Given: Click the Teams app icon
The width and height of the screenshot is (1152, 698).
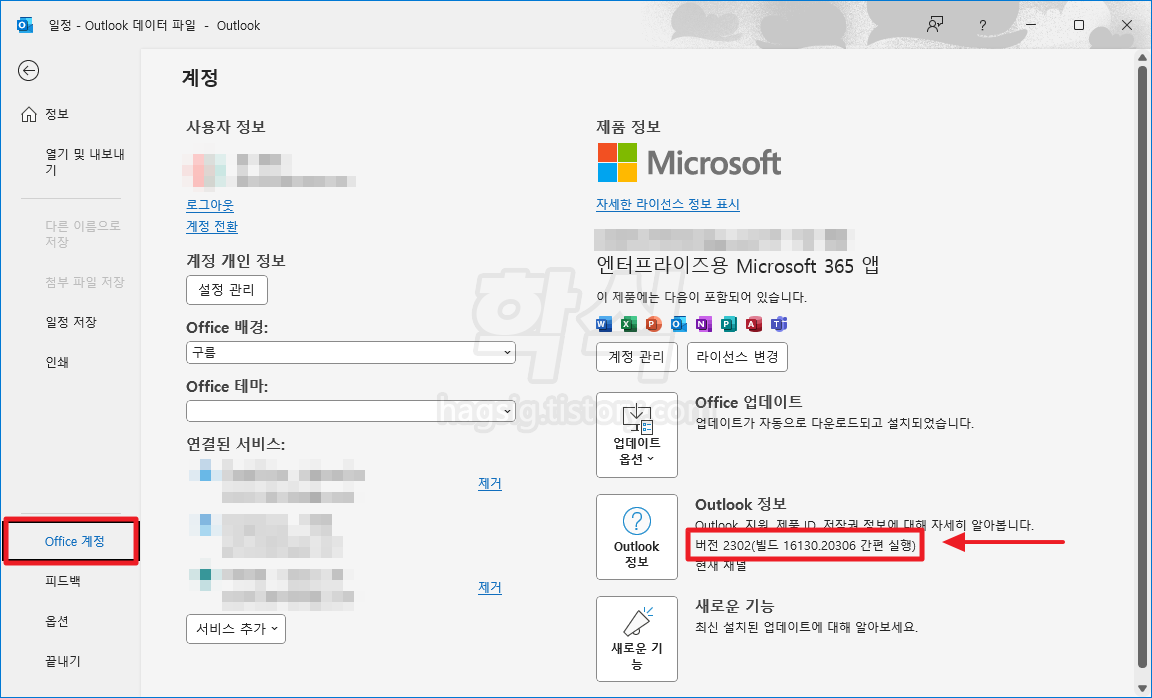Looking at the screenshot, I should (x=779, y=324).
